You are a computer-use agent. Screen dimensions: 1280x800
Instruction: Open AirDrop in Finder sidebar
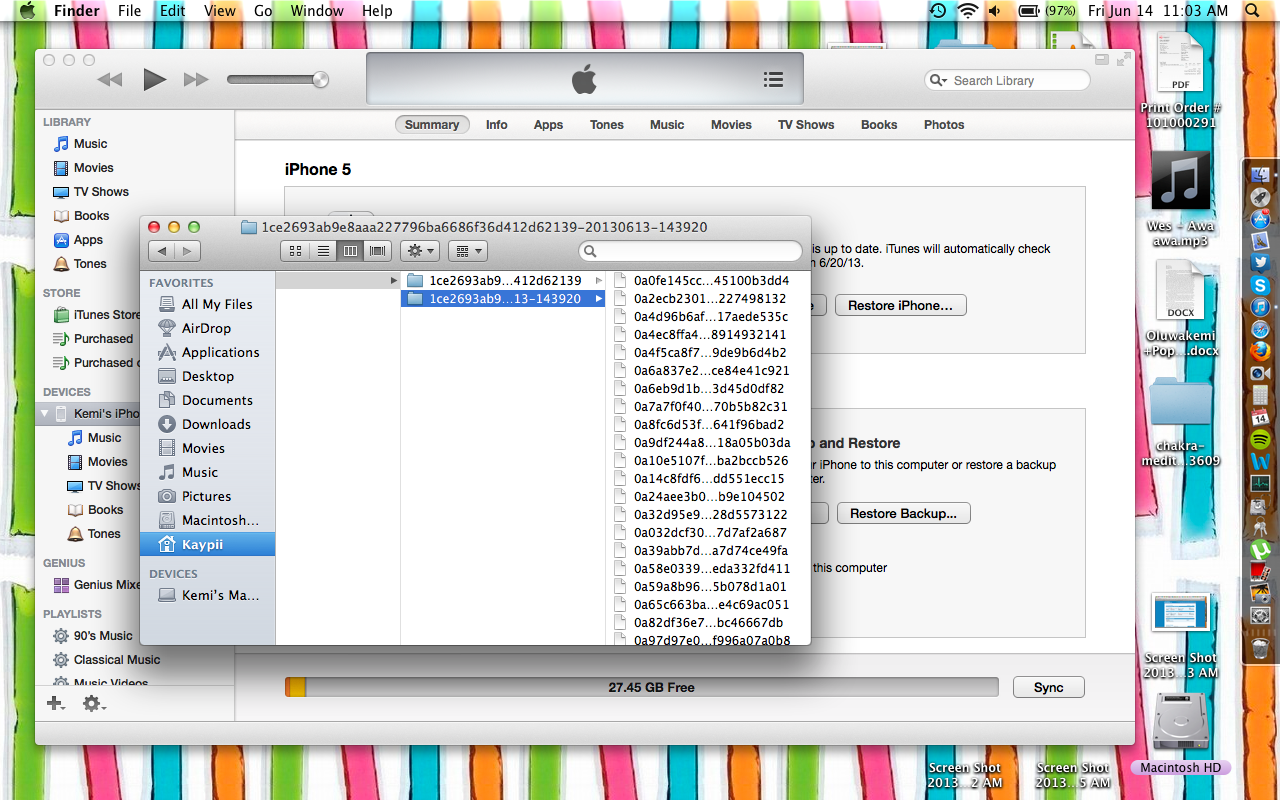tap(207, 328)
